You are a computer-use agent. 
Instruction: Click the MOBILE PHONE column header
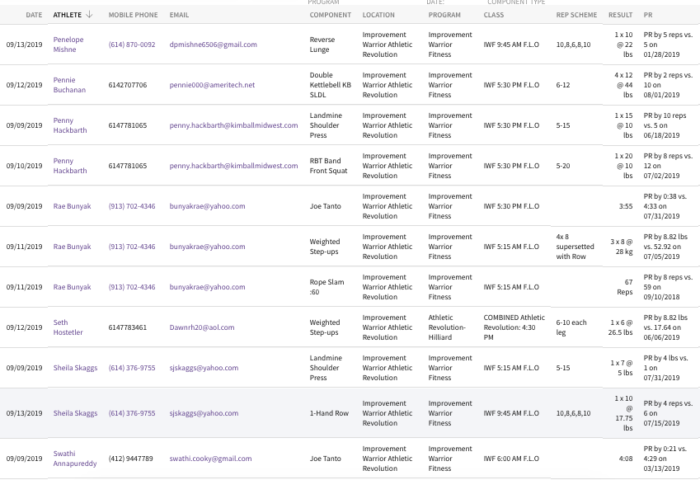click(x=133, y=15)
